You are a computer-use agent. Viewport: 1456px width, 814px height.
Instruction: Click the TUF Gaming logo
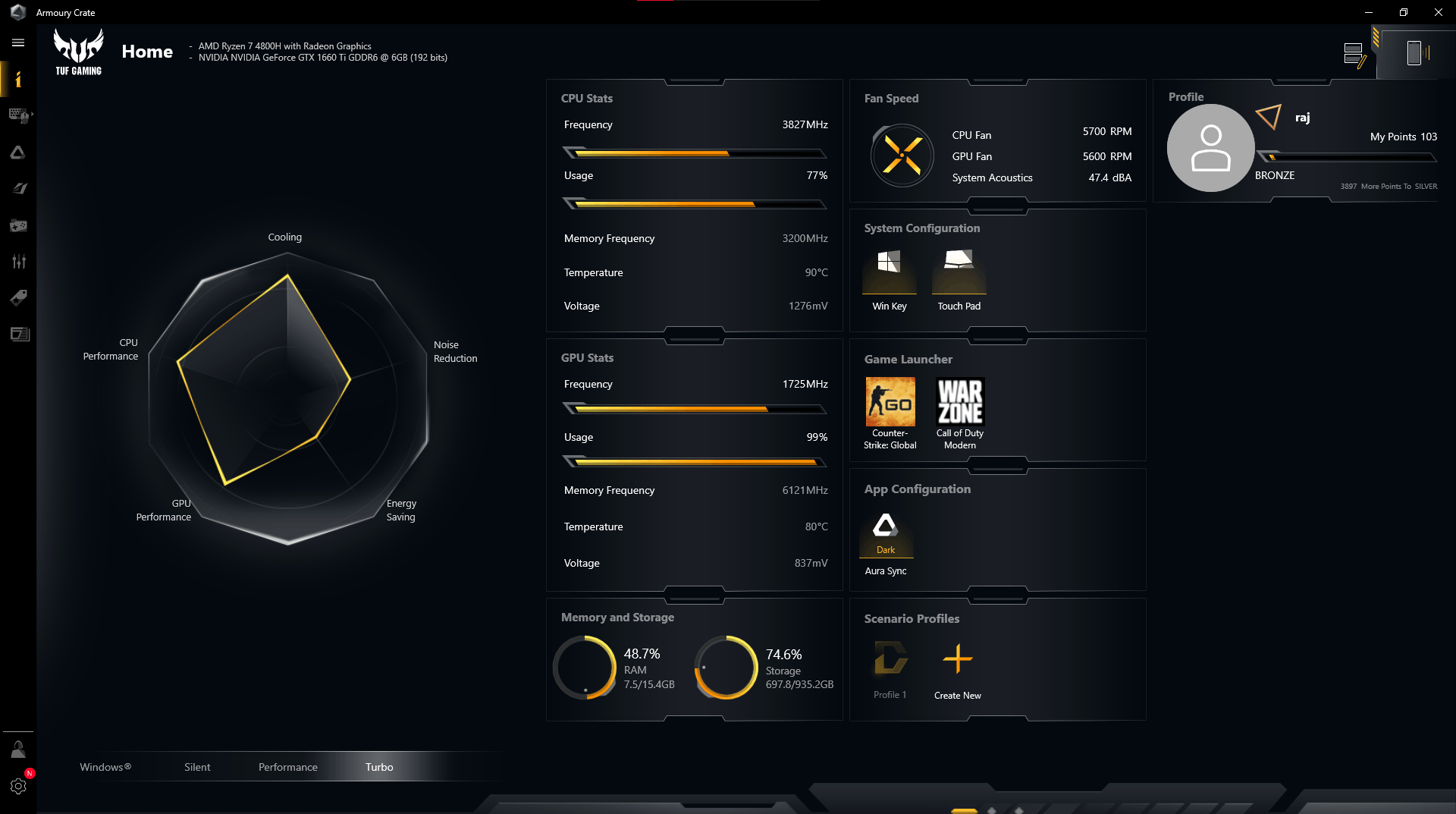pos(78,52)
